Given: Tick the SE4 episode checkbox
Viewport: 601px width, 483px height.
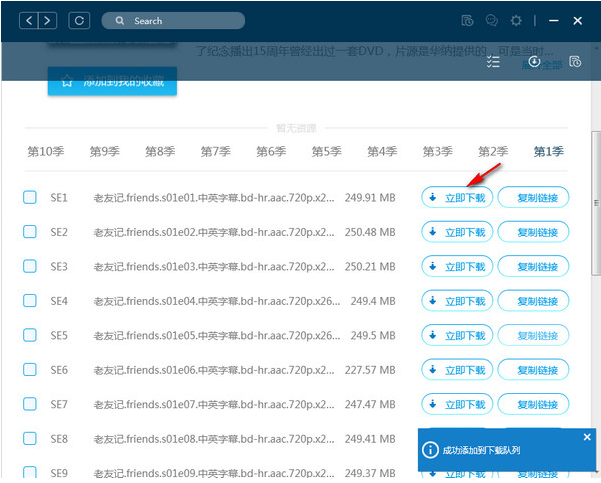Looking at the screenshot, I should (30, 301).
